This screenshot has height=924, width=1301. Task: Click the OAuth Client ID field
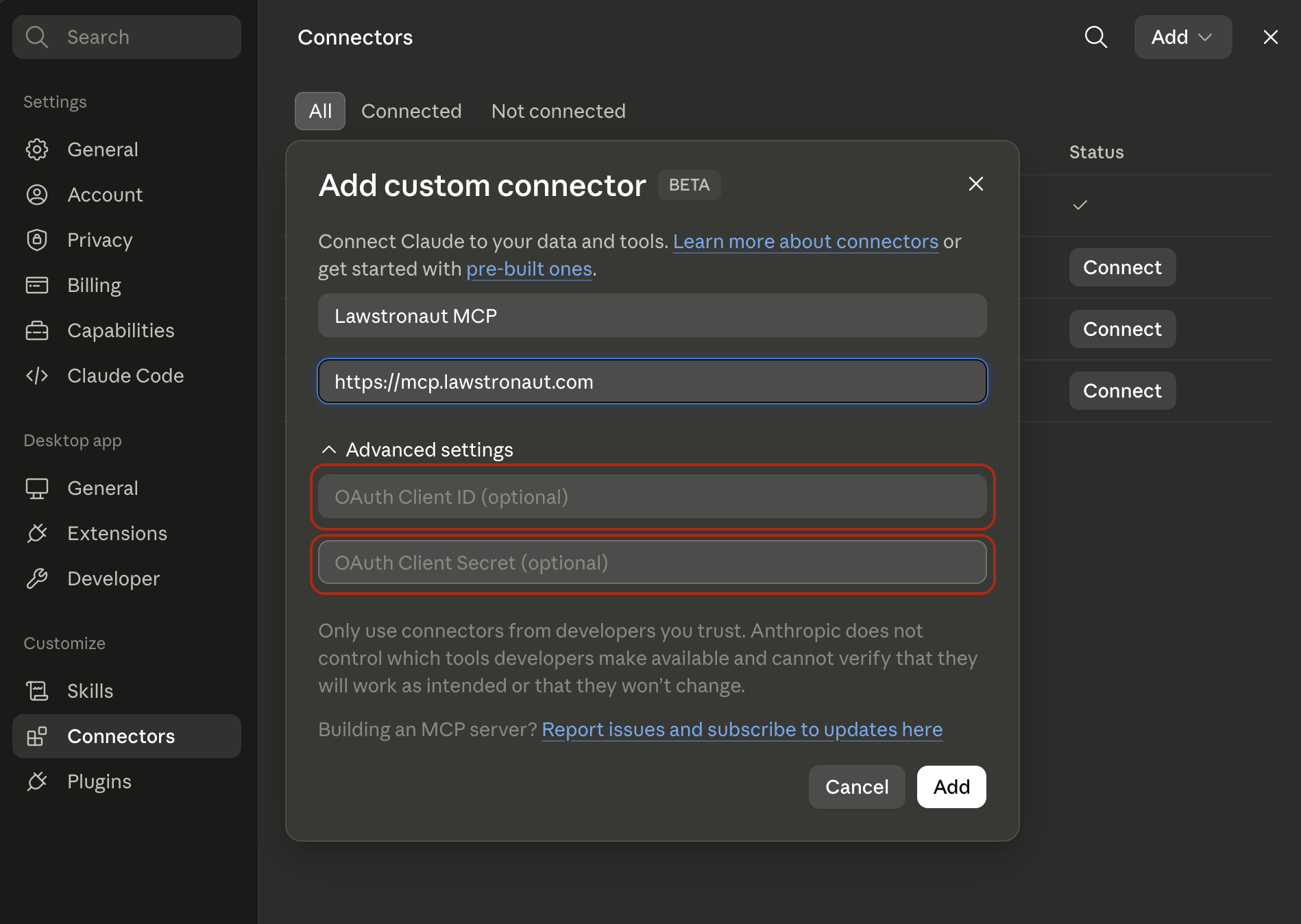(x=653, y=496)
